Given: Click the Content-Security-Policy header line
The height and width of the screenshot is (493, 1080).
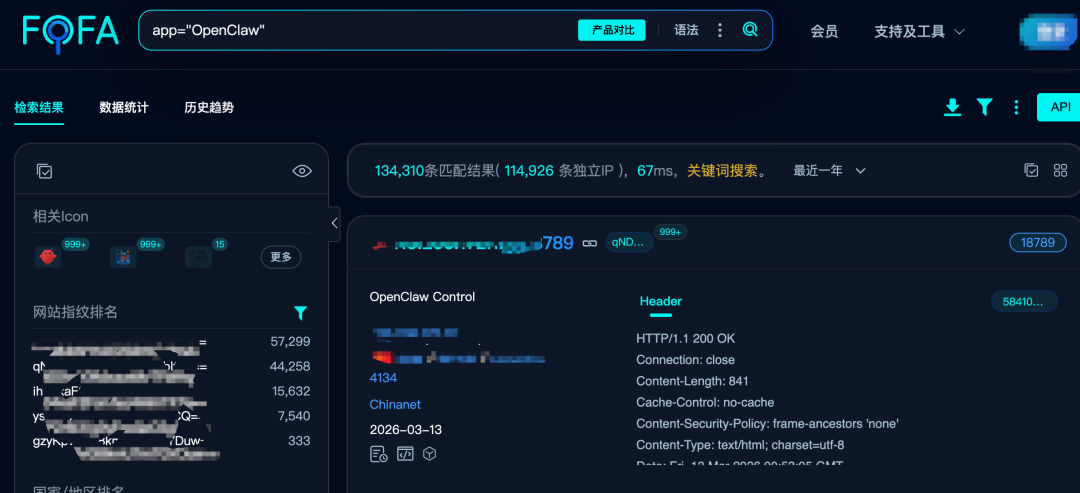Looking at the screenshot, I should (767, 423).
